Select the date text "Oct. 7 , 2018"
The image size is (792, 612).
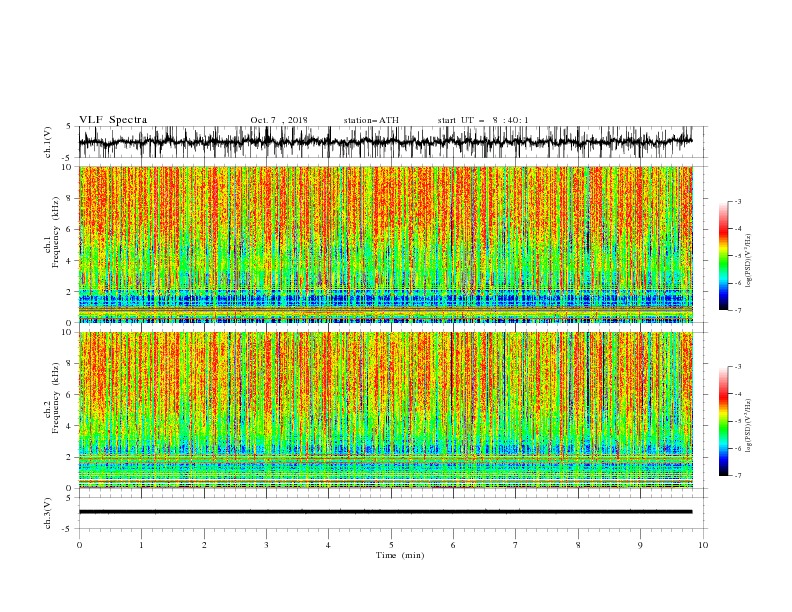pyautogui.click(x=279, y=120)
